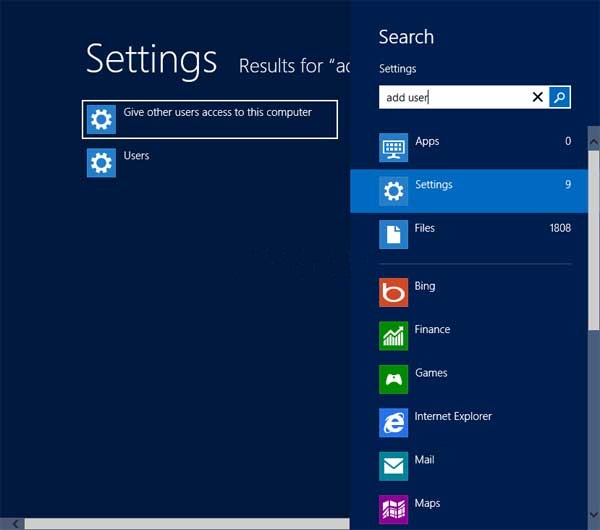Click the vertical scrollbar thumb in search pane
The width and height of the screenshot is (600, 530).
[594, 240]
